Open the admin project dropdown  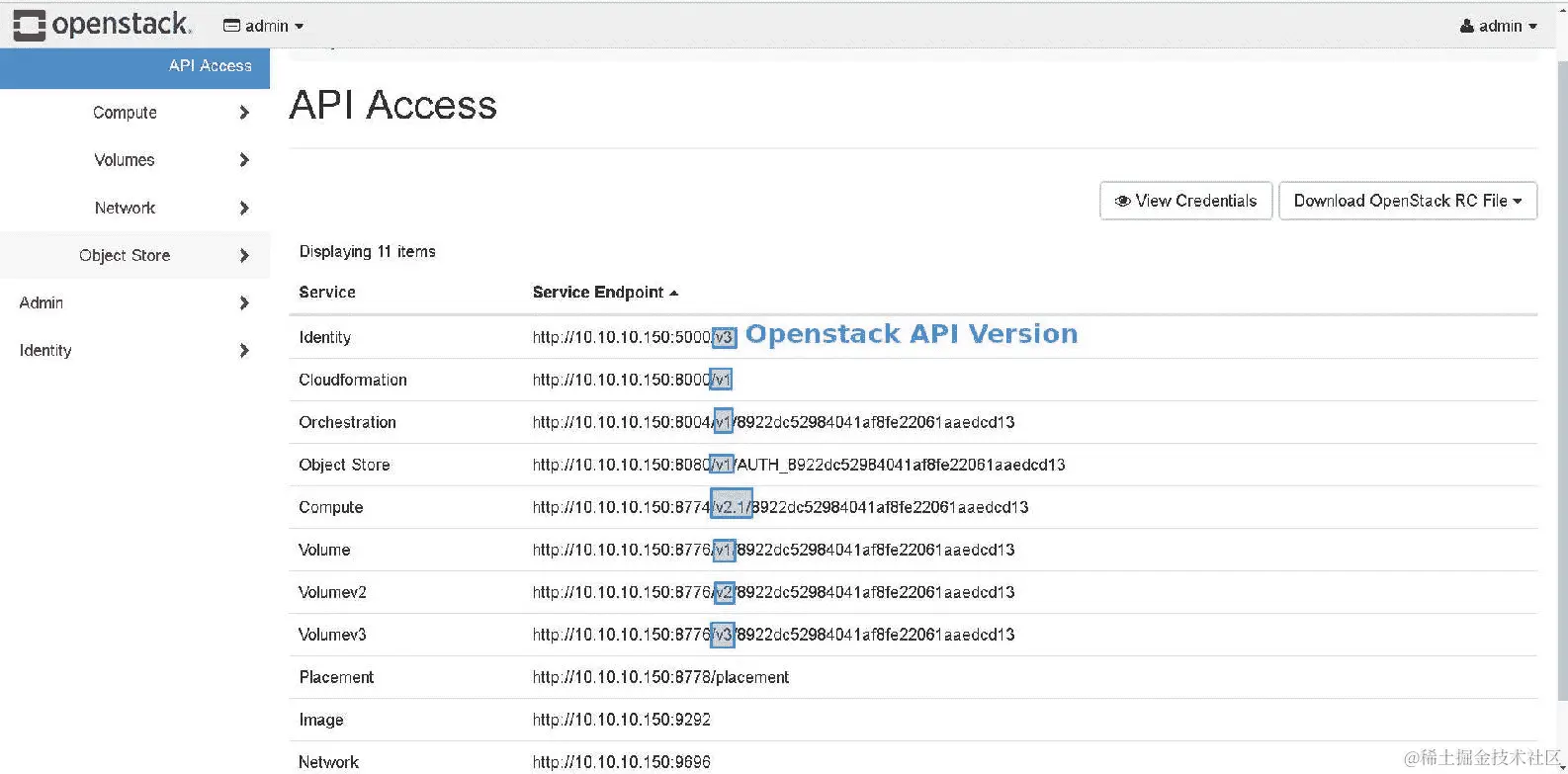tap(263, 26)
